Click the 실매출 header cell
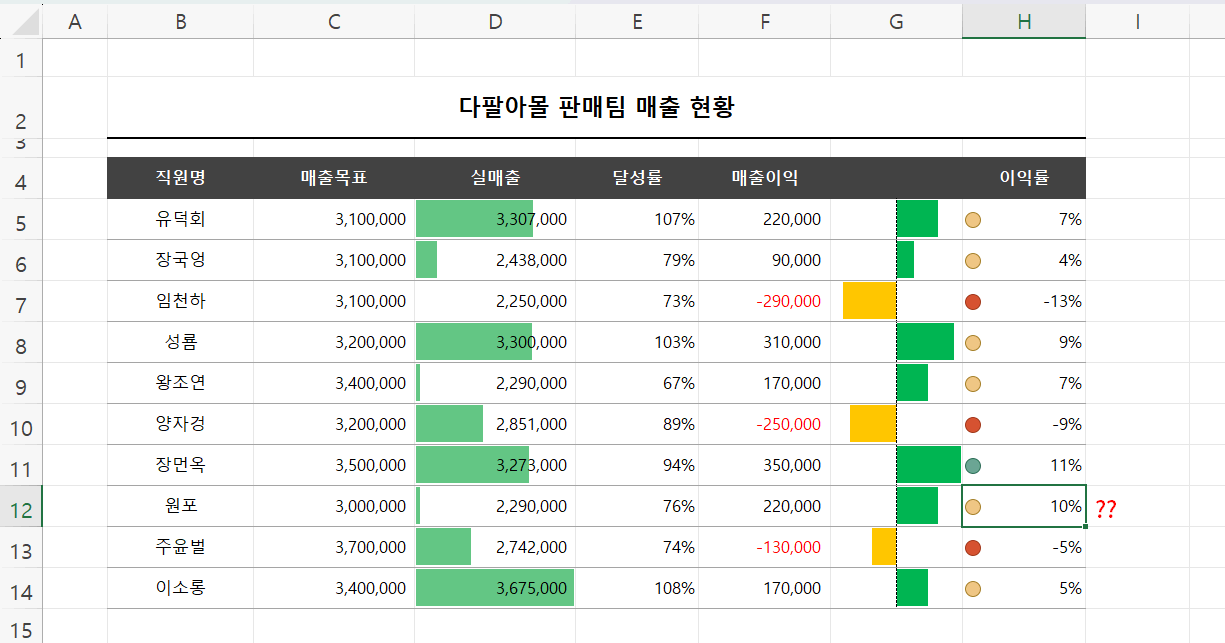This screenshot has height=643, width=1225. click(x=495, y=178)
